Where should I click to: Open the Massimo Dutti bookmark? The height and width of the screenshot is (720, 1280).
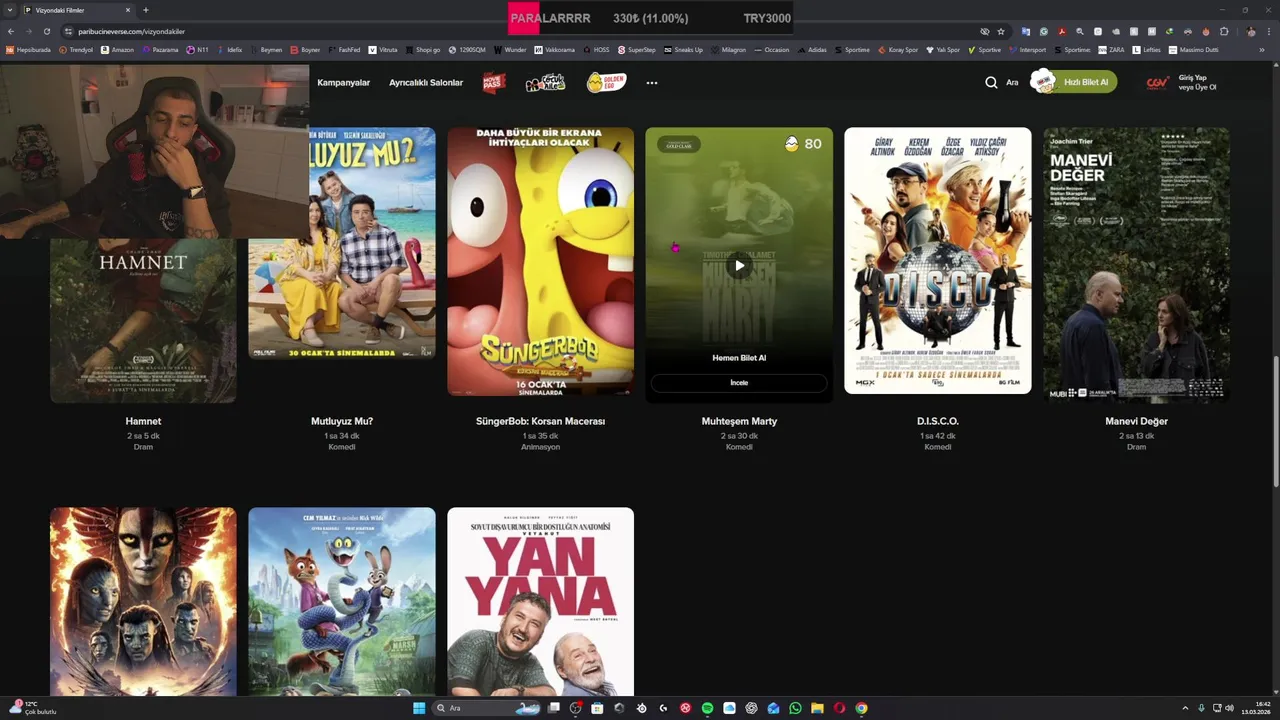[1193, 49]
